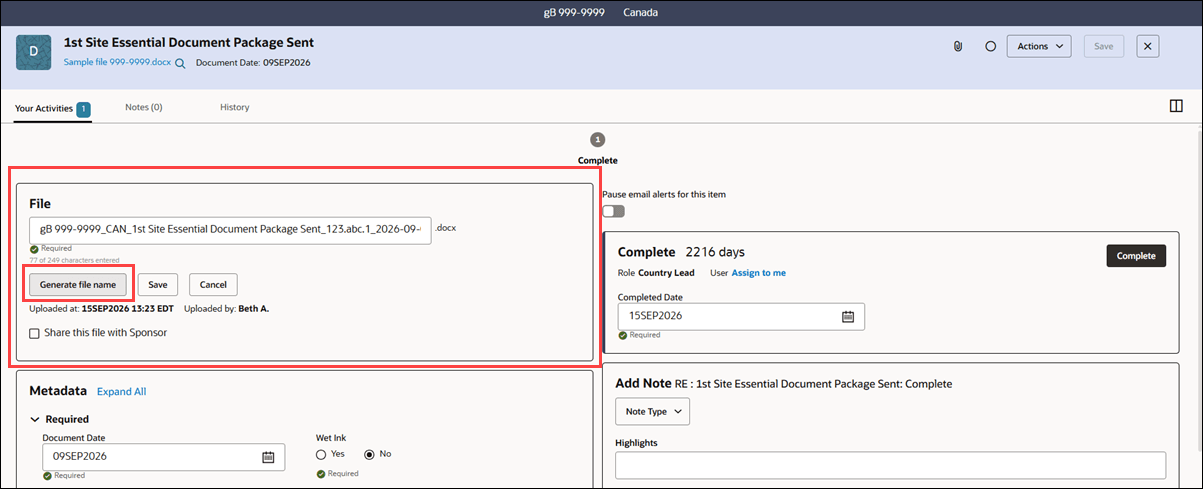Screen dimensions: 1203x489
Task: Click the Assign to me link
Action: 758,273
